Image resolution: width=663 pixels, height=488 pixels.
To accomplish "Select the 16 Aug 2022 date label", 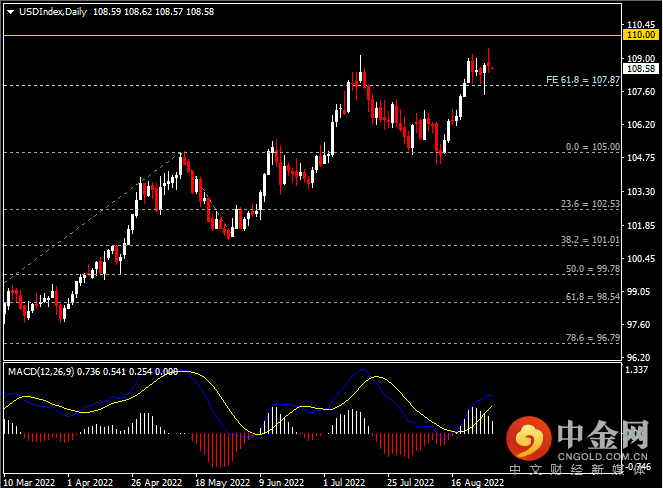I will (477, 483).
